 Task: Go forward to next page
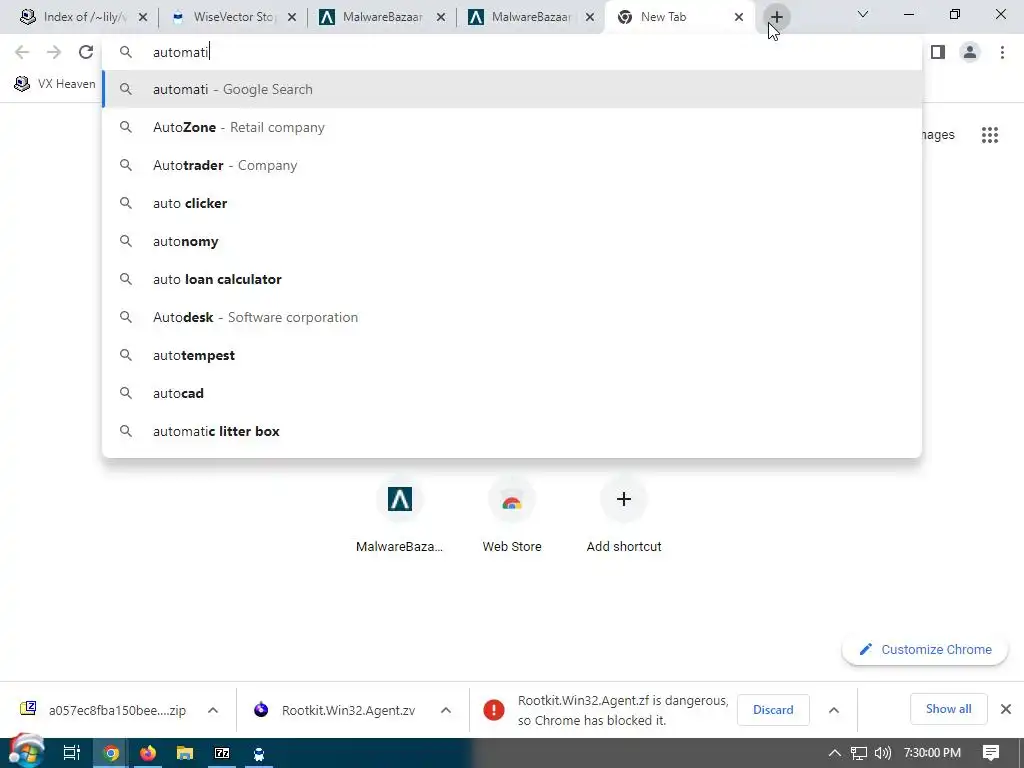(54, 52)
